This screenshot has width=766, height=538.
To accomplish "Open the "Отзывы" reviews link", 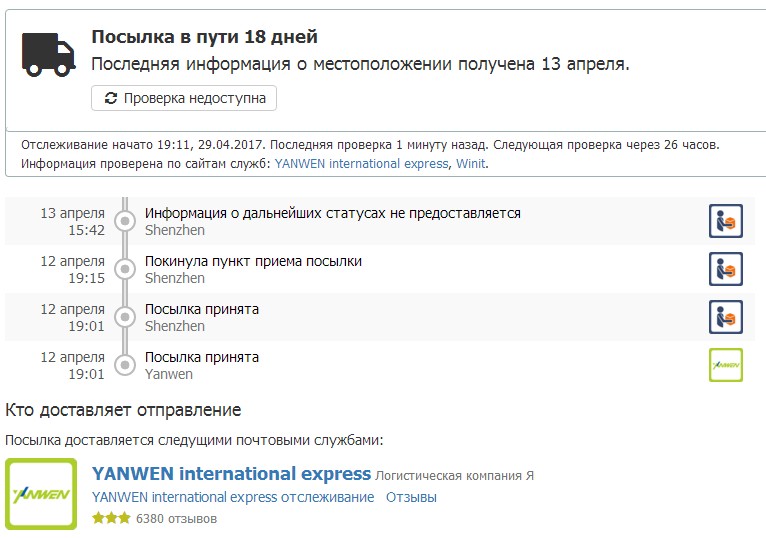I will click(x=411, y=497).
